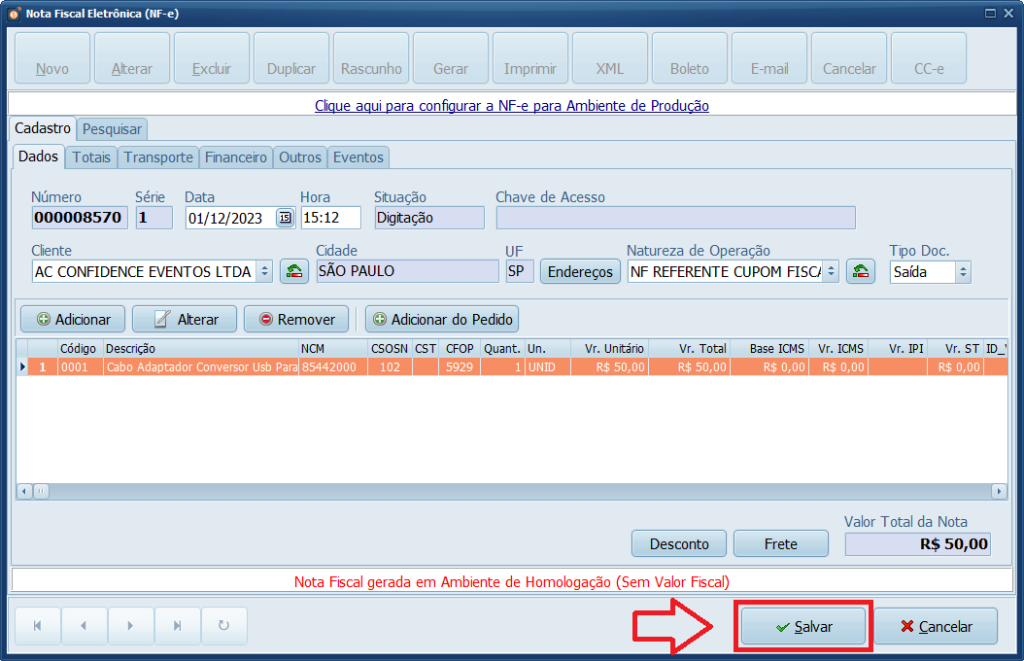Click the client lookup icon next to Cliente
The width and height of the screenshot is (1024, 661).
[294, 271]
